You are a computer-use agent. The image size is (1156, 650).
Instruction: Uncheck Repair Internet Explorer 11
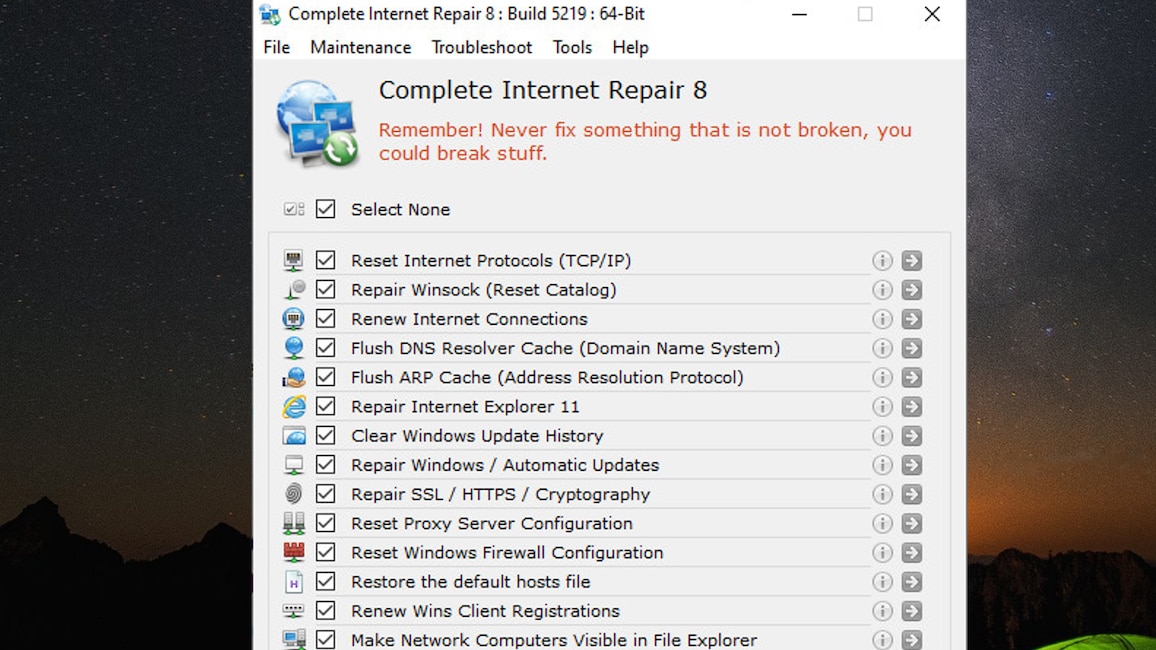326,406
